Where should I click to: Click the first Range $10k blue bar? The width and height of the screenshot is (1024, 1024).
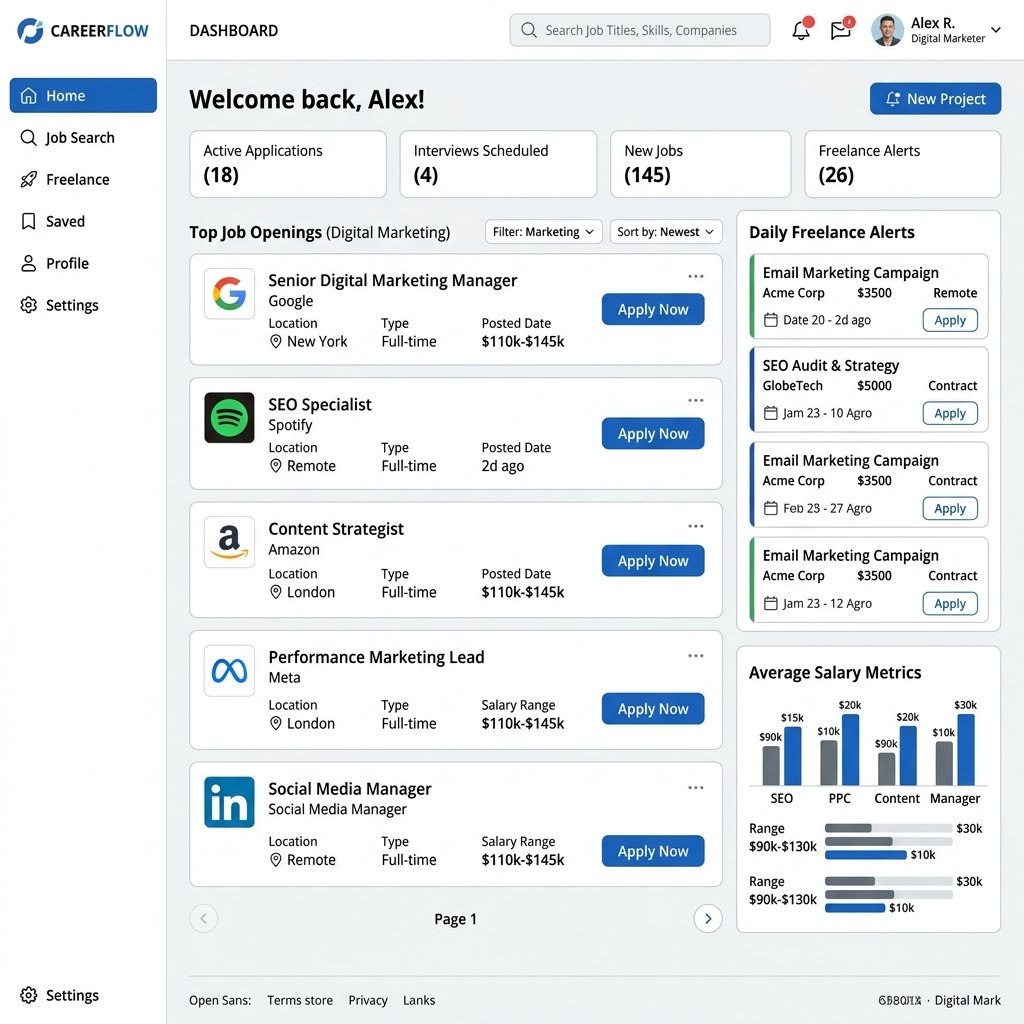(865, 855)
